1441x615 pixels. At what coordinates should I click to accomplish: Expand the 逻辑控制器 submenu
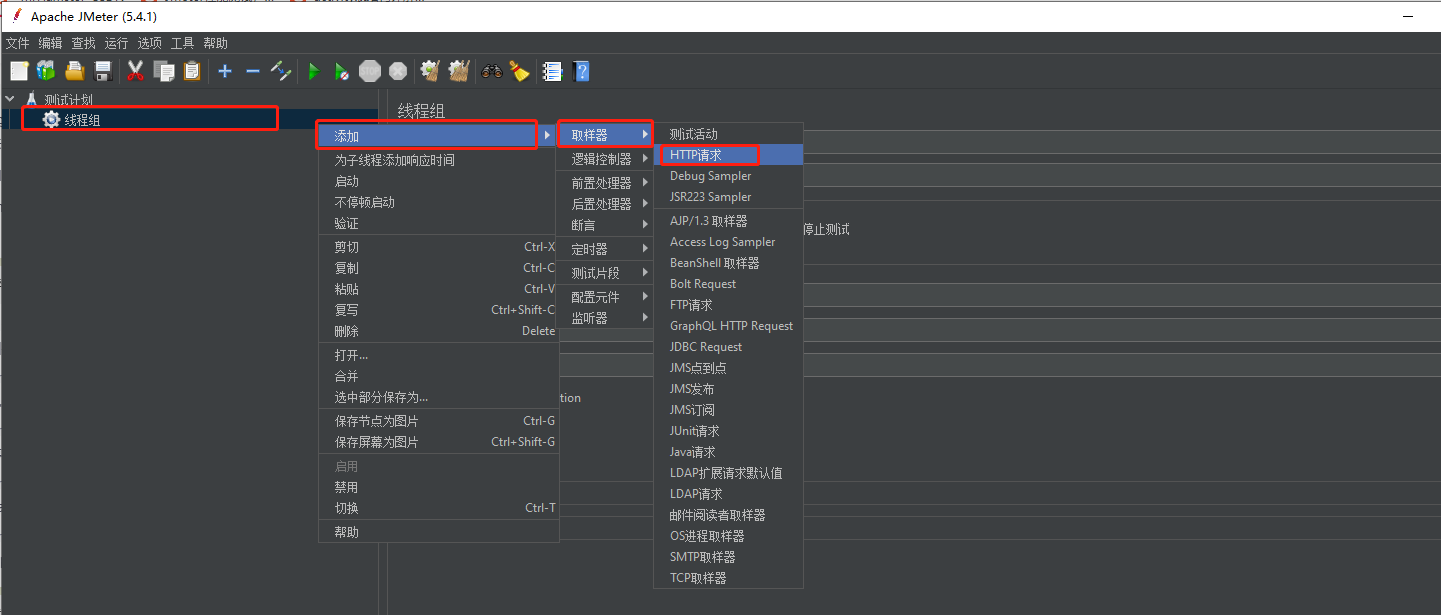pos(606,159)
